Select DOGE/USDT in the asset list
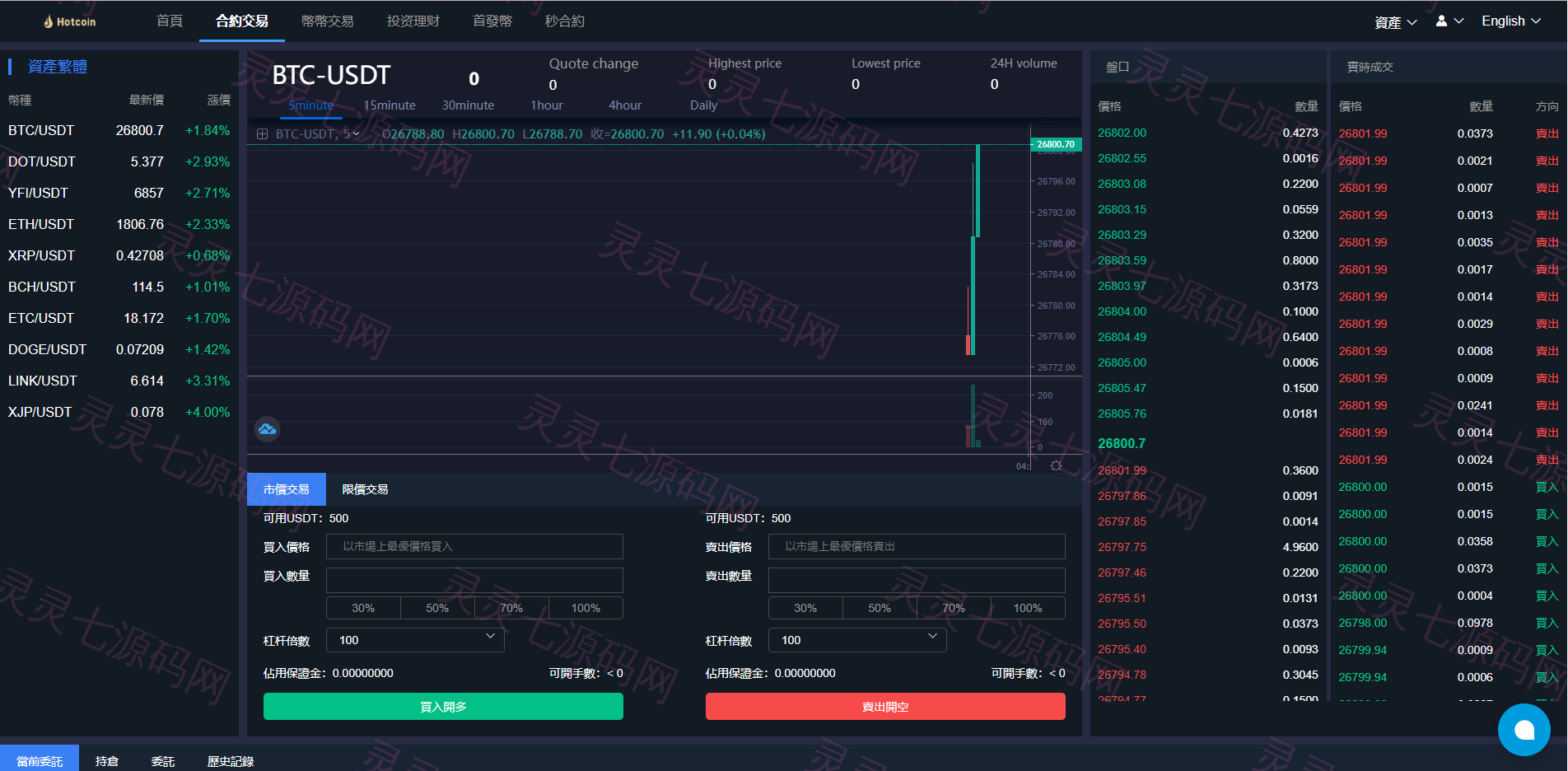The image size is (1568, 771). [x=119, y=349]
